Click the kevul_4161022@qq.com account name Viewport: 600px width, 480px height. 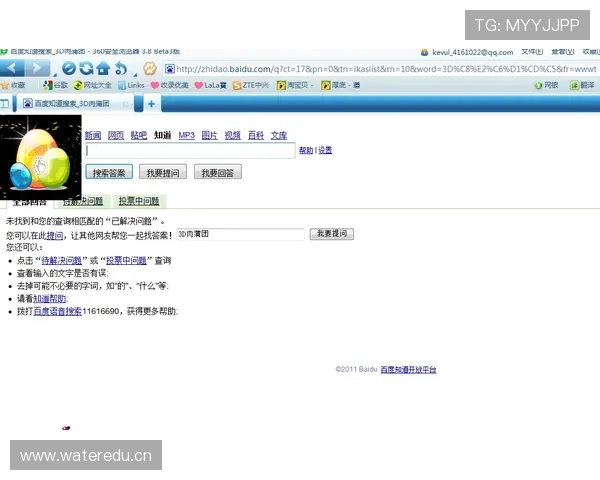click(x=473, y=52)
